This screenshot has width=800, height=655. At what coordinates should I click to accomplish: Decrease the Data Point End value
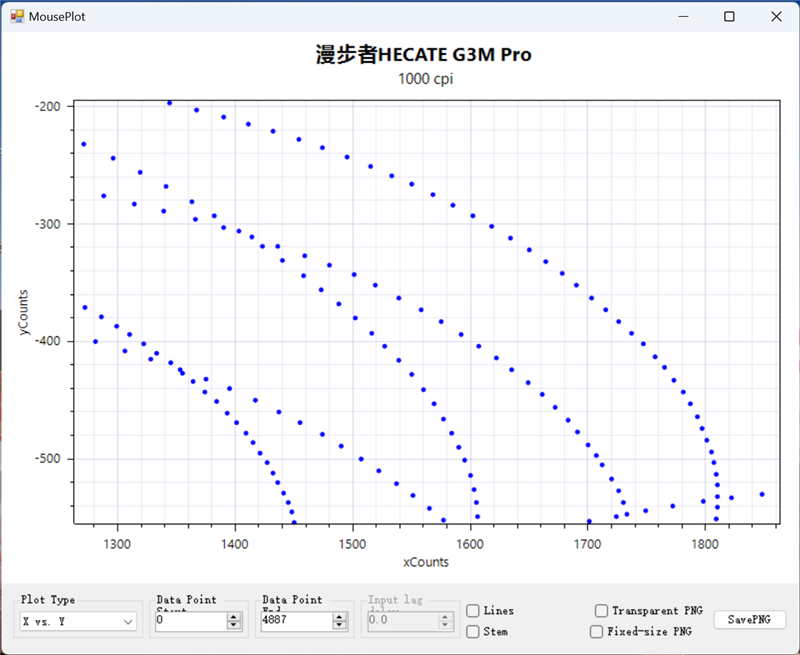(x=339, y=625)
